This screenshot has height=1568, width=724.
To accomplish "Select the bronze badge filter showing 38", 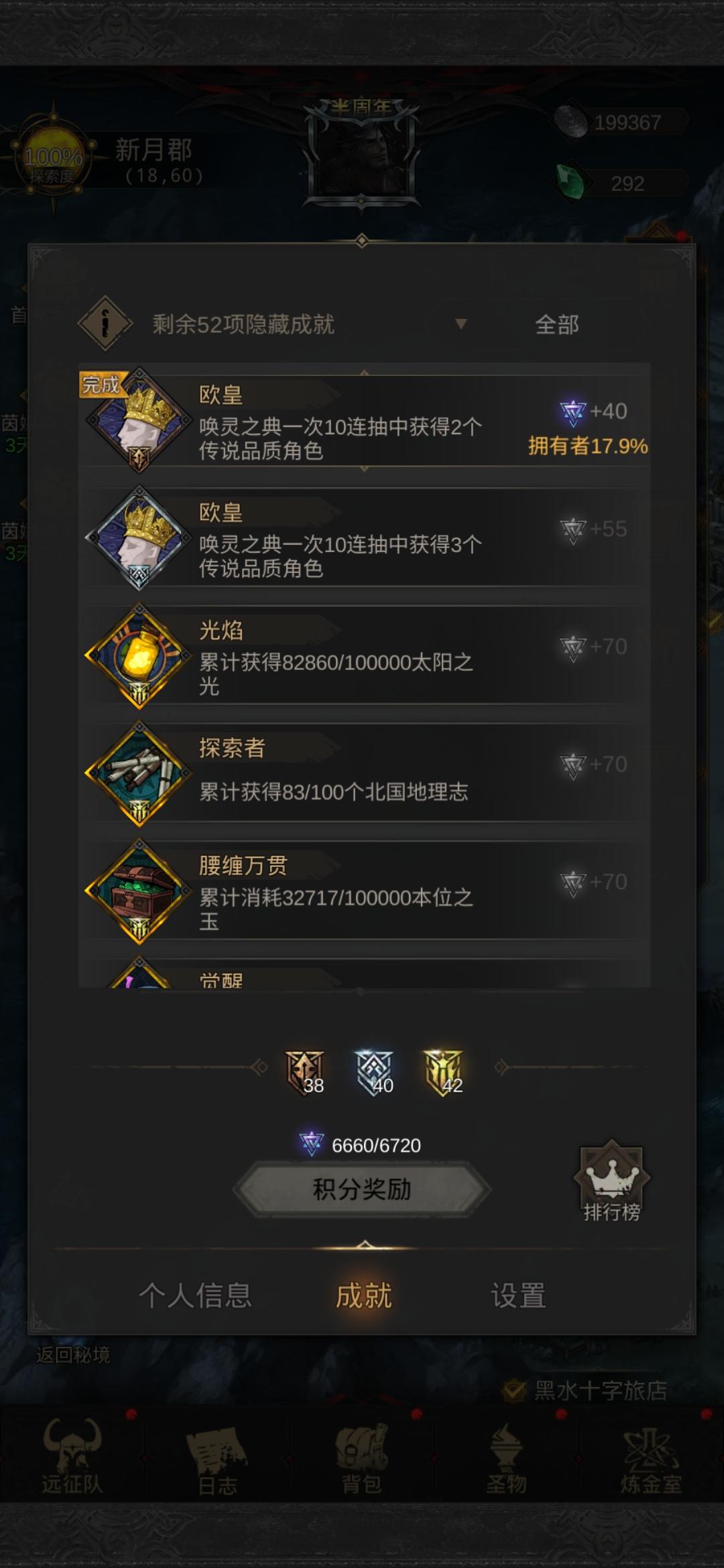I will (305, 1073).
